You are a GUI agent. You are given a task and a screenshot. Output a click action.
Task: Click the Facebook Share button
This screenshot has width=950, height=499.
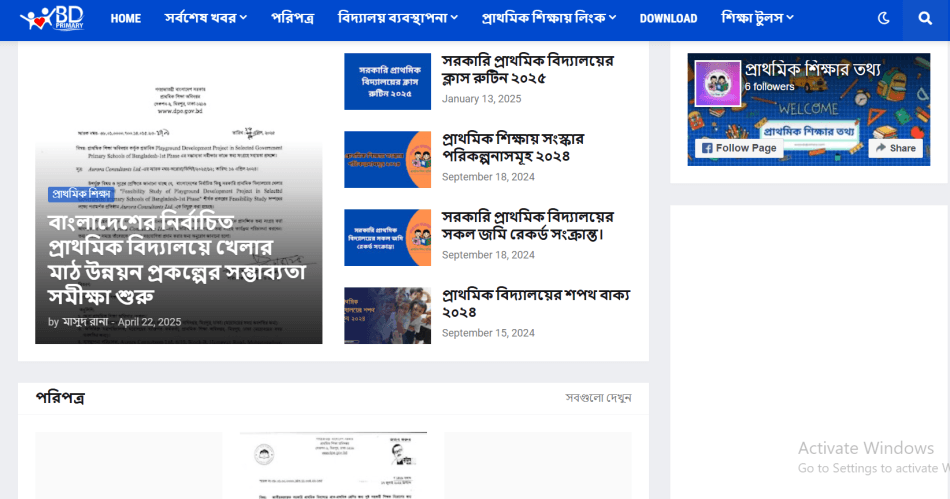point(894,148)
